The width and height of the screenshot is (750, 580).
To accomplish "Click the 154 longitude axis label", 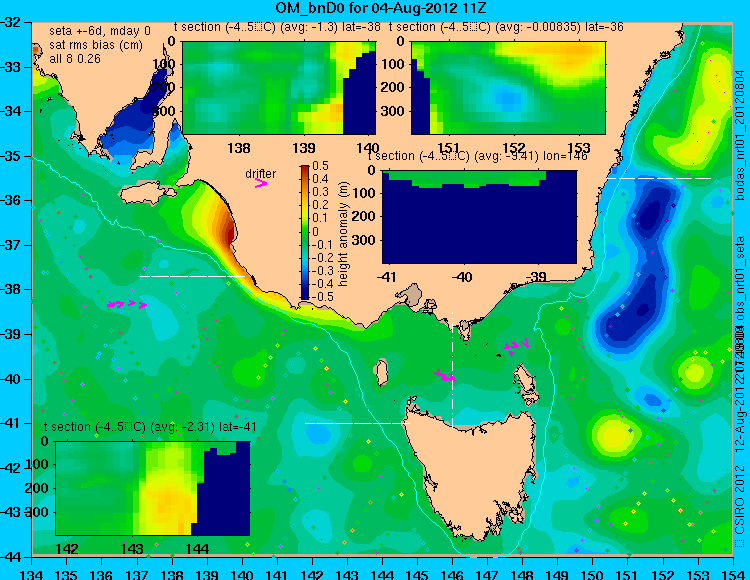I will click(x=732, y=574).
